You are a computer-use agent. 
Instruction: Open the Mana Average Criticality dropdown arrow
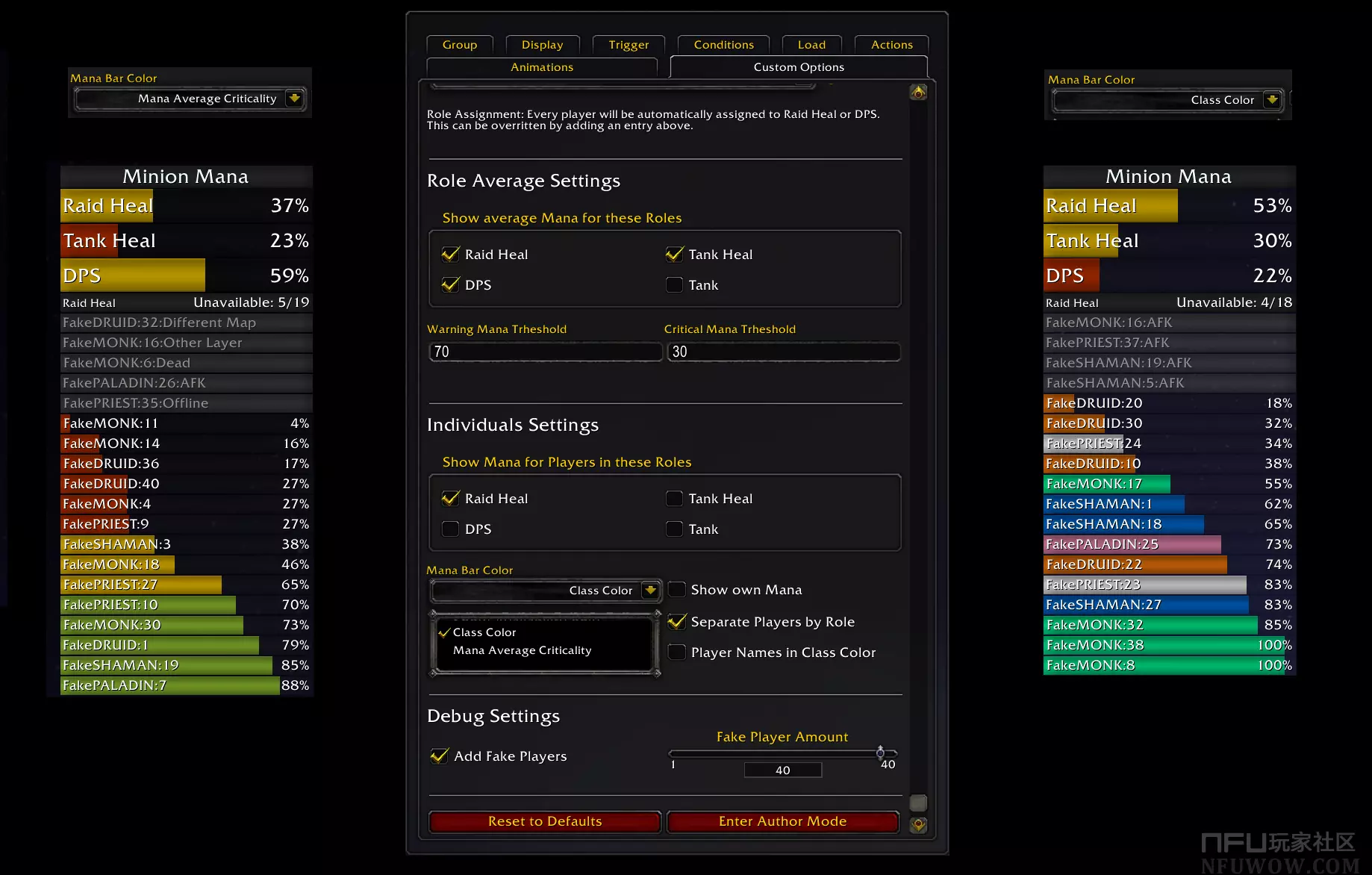click(295, 99)
